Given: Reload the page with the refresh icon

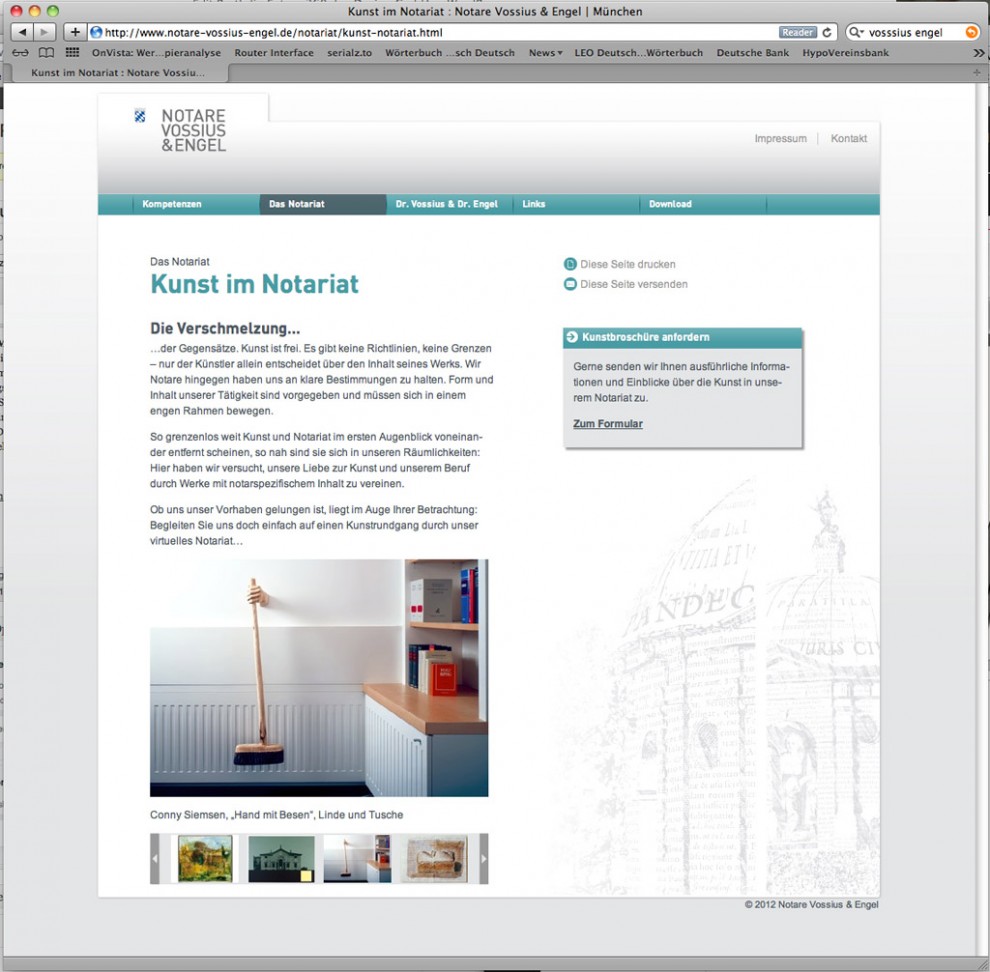Looking at the screenshot, I should pos(827,32).
